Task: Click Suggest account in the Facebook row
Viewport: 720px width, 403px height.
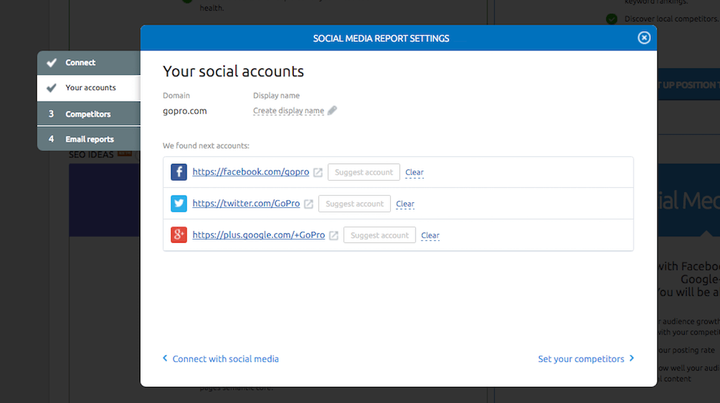Action: pyautogui.click(x=364, y=172)
